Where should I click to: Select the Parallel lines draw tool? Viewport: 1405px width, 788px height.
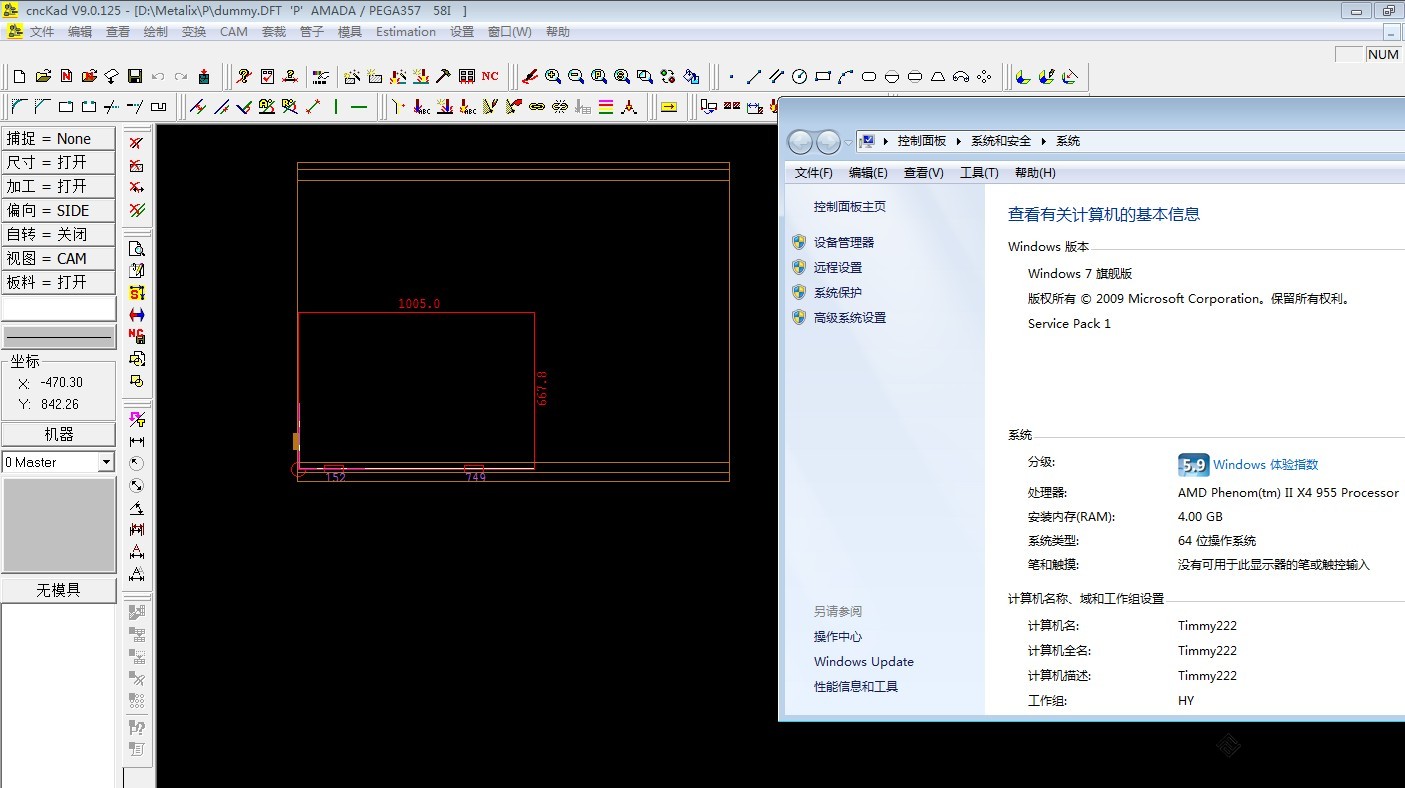pos(777,76)
